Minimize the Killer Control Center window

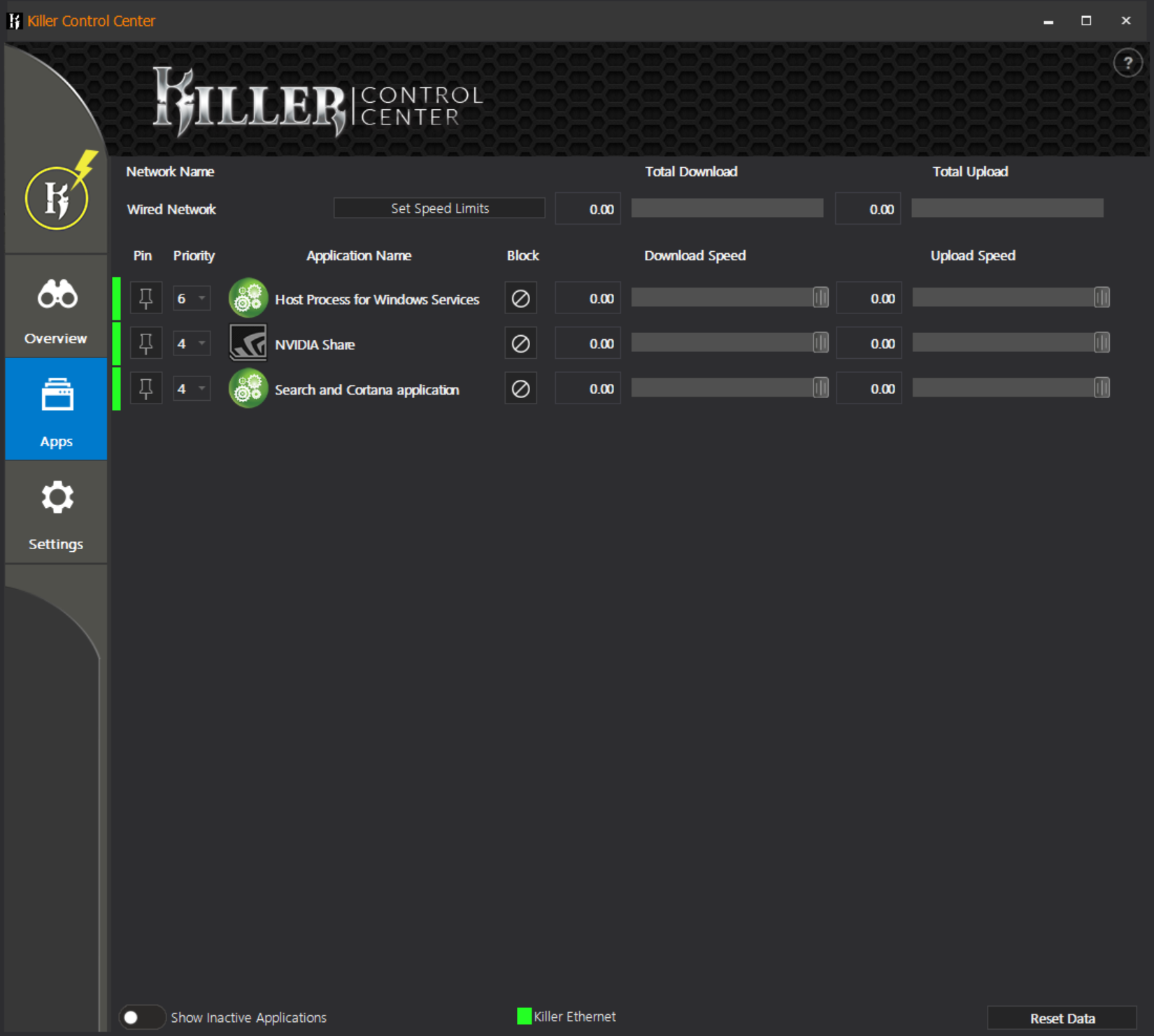[x=1048, y=21]
